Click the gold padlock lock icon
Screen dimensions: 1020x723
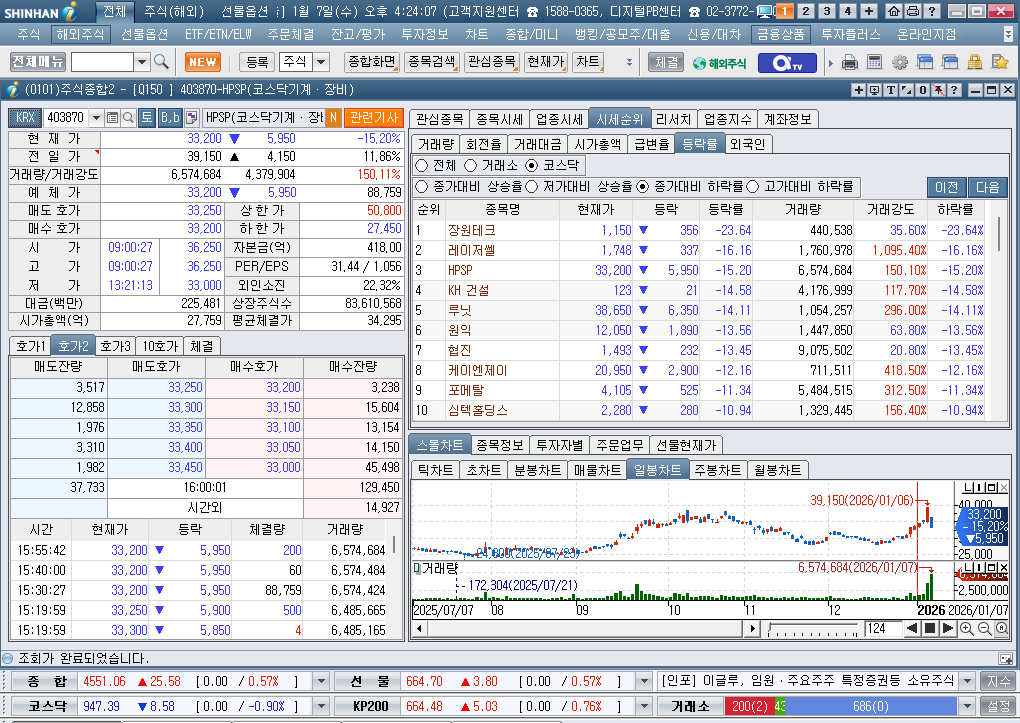974,62
